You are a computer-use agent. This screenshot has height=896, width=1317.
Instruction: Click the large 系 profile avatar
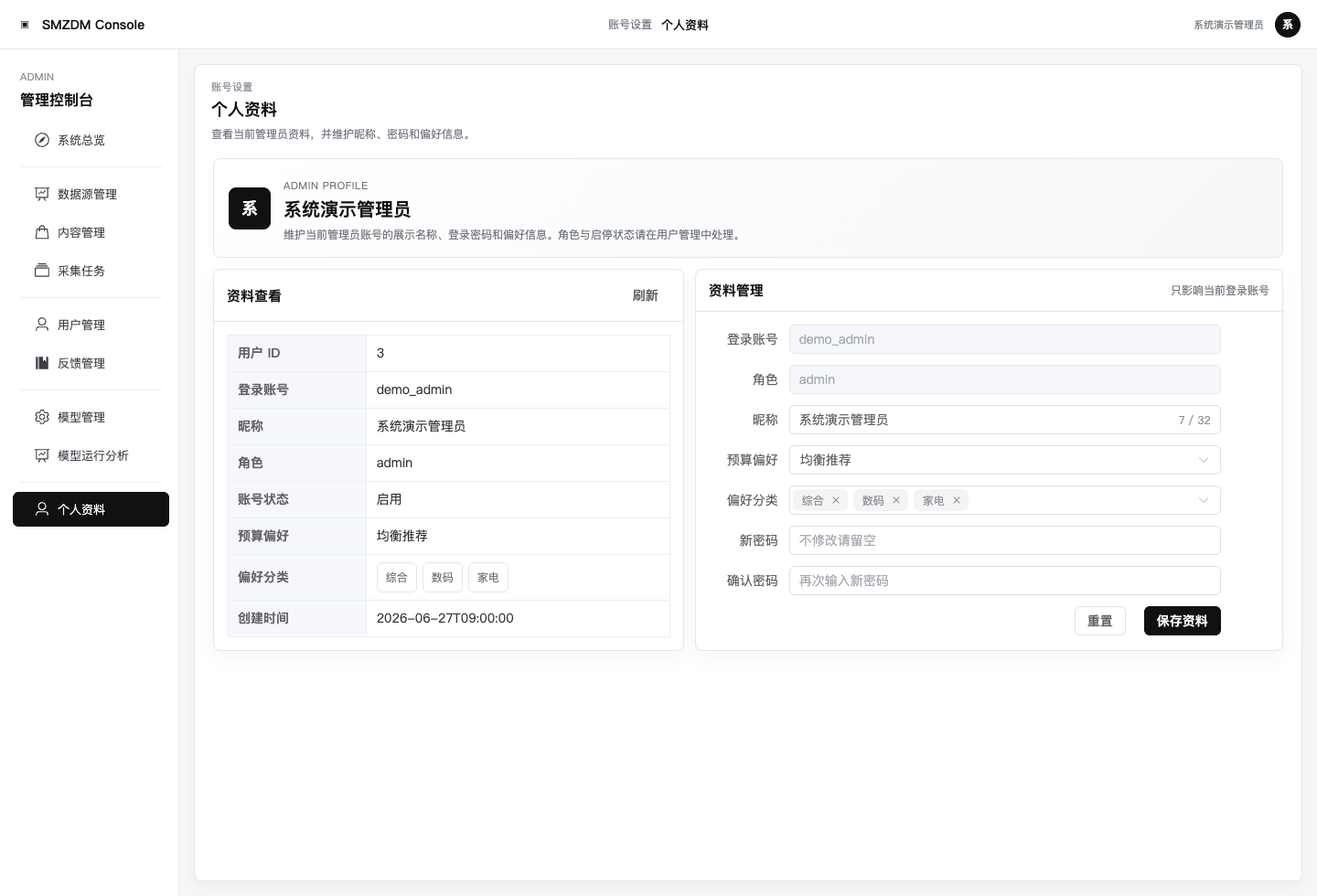250,208
